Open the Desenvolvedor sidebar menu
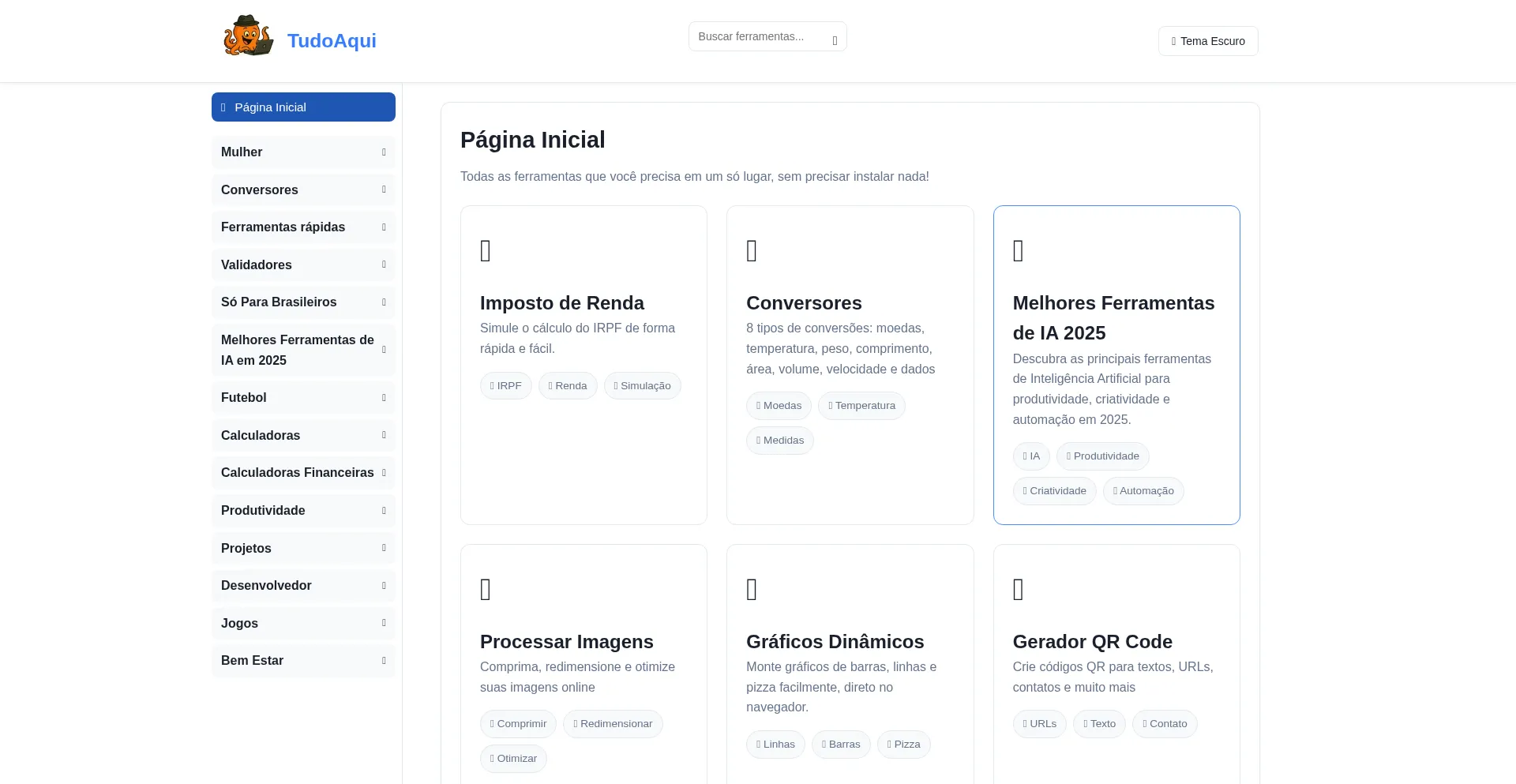 click(x=303, y=586)
